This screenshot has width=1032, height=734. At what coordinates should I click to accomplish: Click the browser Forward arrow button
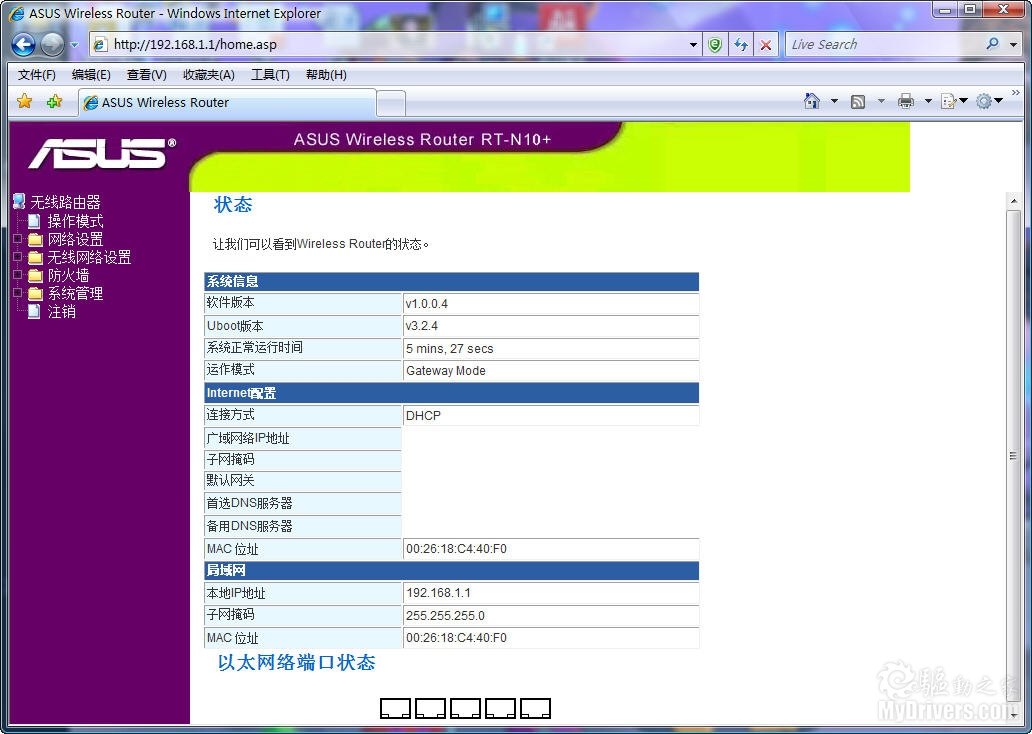coord(52,45)
